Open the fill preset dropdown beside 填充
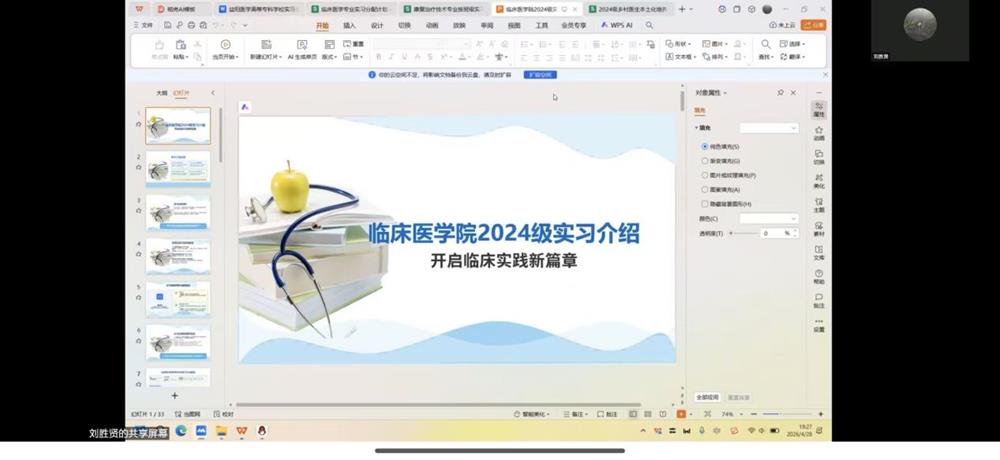1000x460 pixels. click(x=768, y=128)
